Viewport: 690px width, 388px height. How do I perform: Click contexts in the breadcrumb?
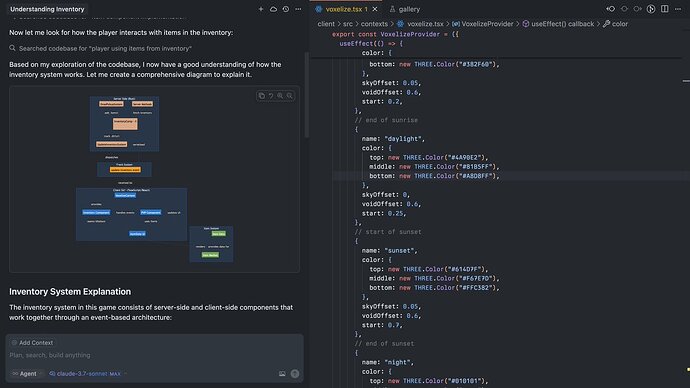(374, 24)
